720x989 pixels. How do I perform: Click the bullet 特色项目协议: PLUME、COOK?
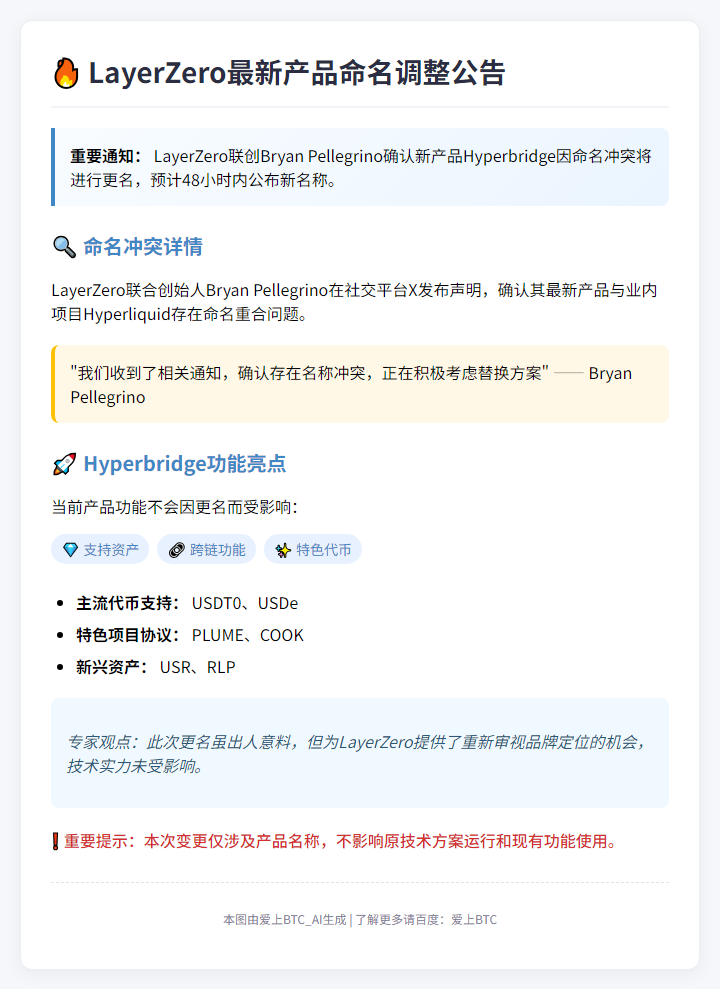coord(190,635)
